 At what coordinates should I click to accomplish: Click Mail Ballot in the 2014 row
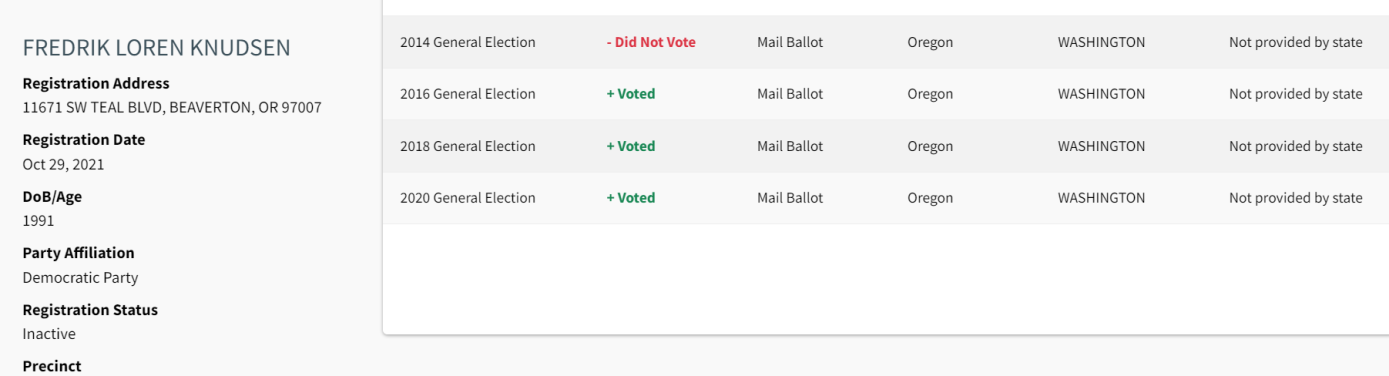point(790,42)
